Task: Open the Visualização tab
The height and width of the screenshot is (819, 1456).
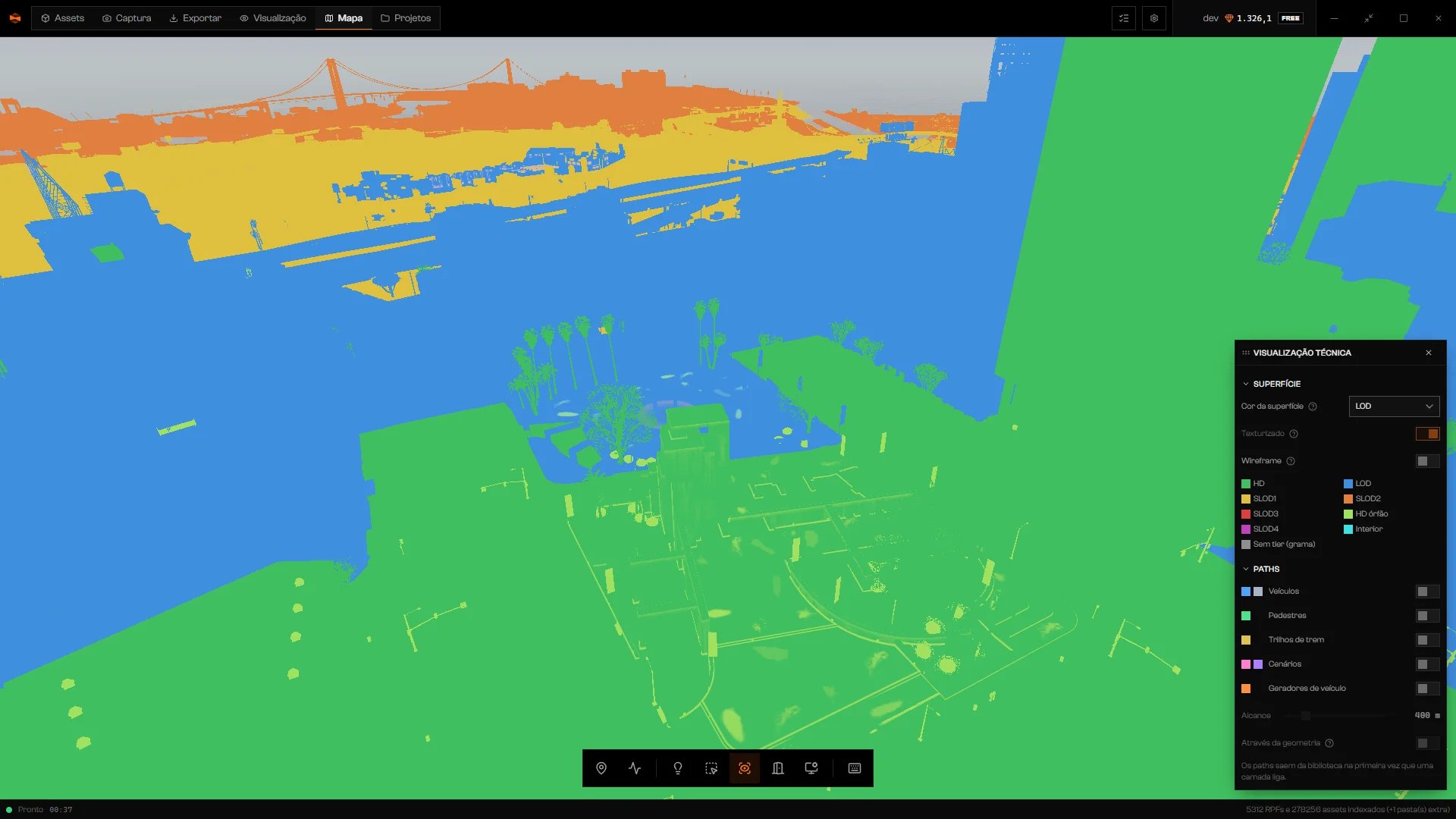Action: [x=273, y=18]
